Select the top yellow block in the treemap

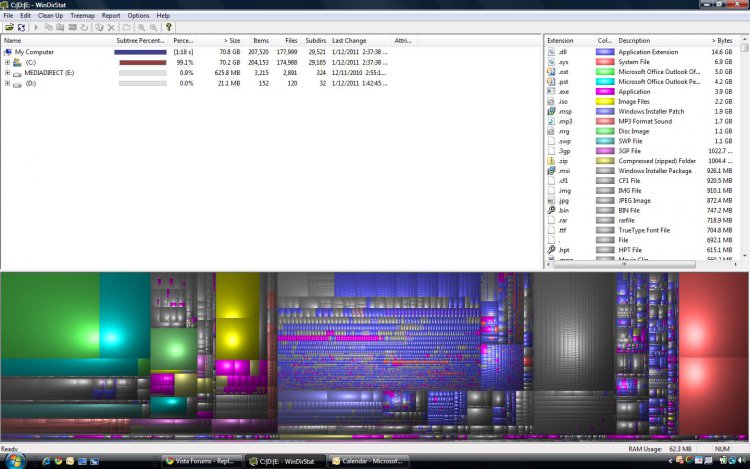pos(237,295)
